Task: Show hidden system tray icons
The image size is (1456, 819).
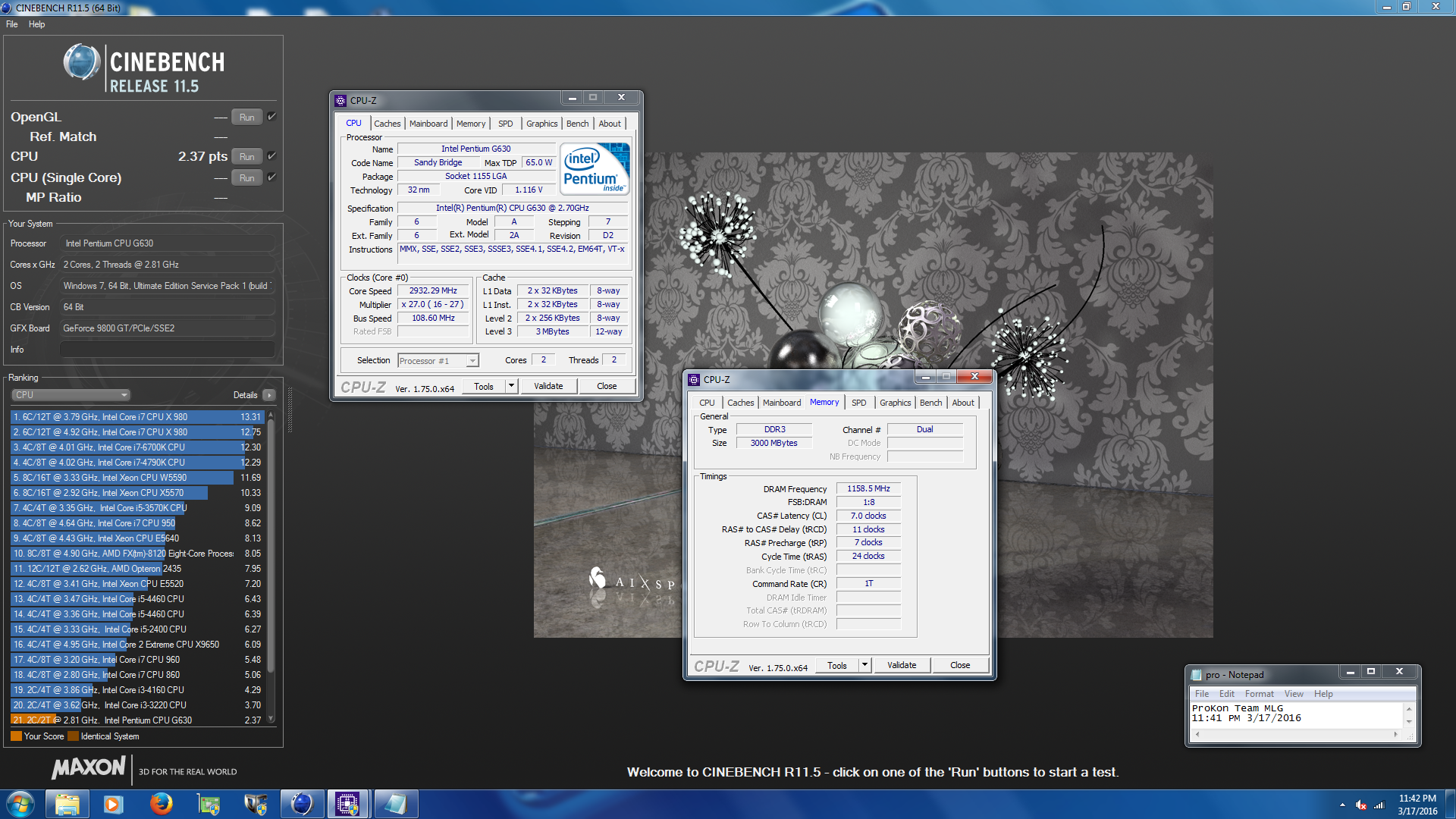Action: (x=1342, y=805)
